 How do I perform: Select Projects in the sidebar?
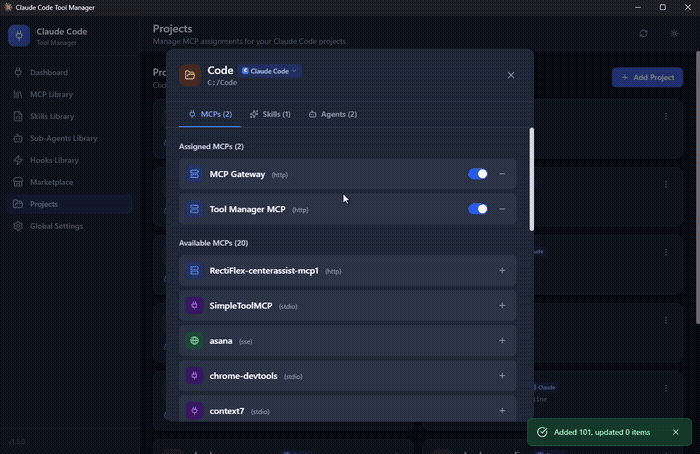[69, 204]
